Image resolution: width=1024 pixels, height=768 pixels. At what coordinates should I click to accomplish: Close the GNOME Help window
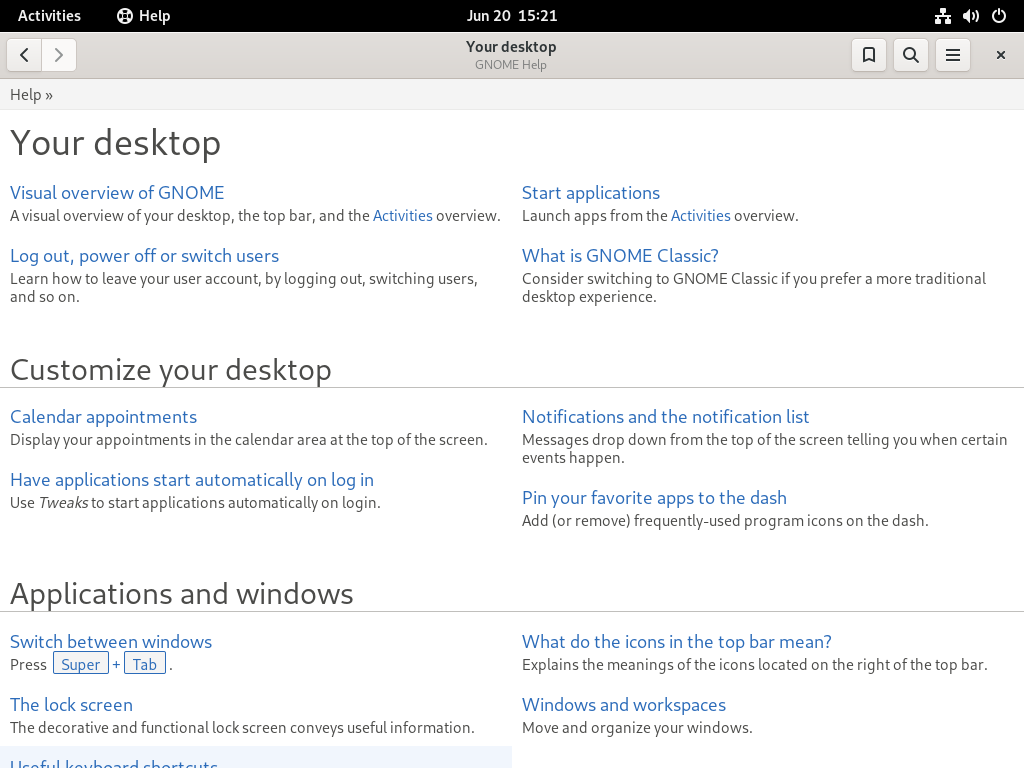coord(1000,55)
